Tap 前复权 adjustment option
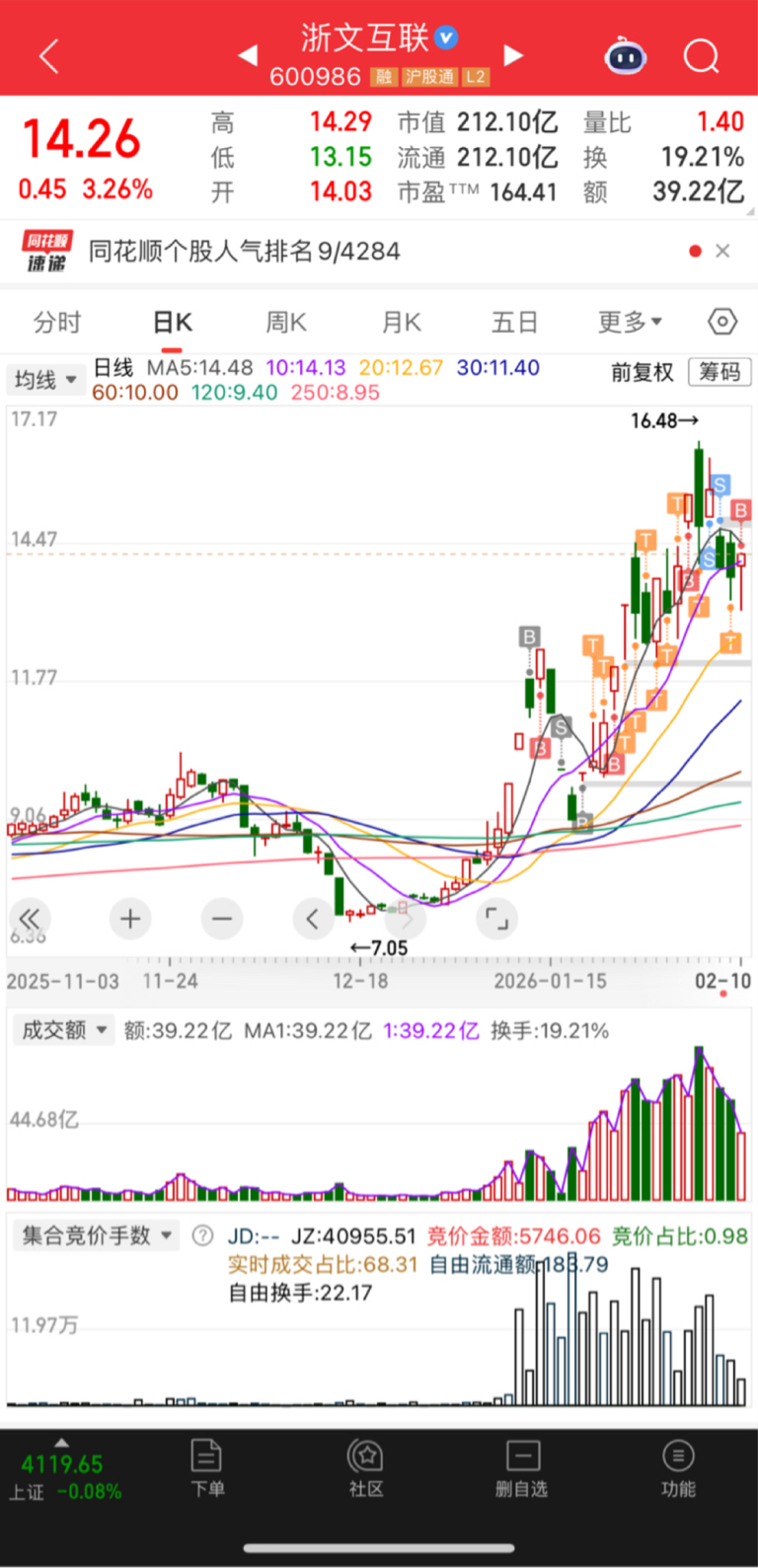Image resolution: width=758 pixels, height=1568 pixels. (643, 372)
